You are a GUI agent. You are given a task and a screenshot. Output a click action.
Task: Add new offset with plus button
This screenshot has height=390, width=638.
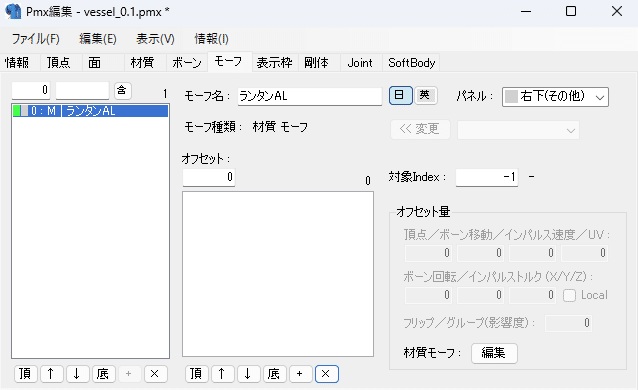coord(299,374)
